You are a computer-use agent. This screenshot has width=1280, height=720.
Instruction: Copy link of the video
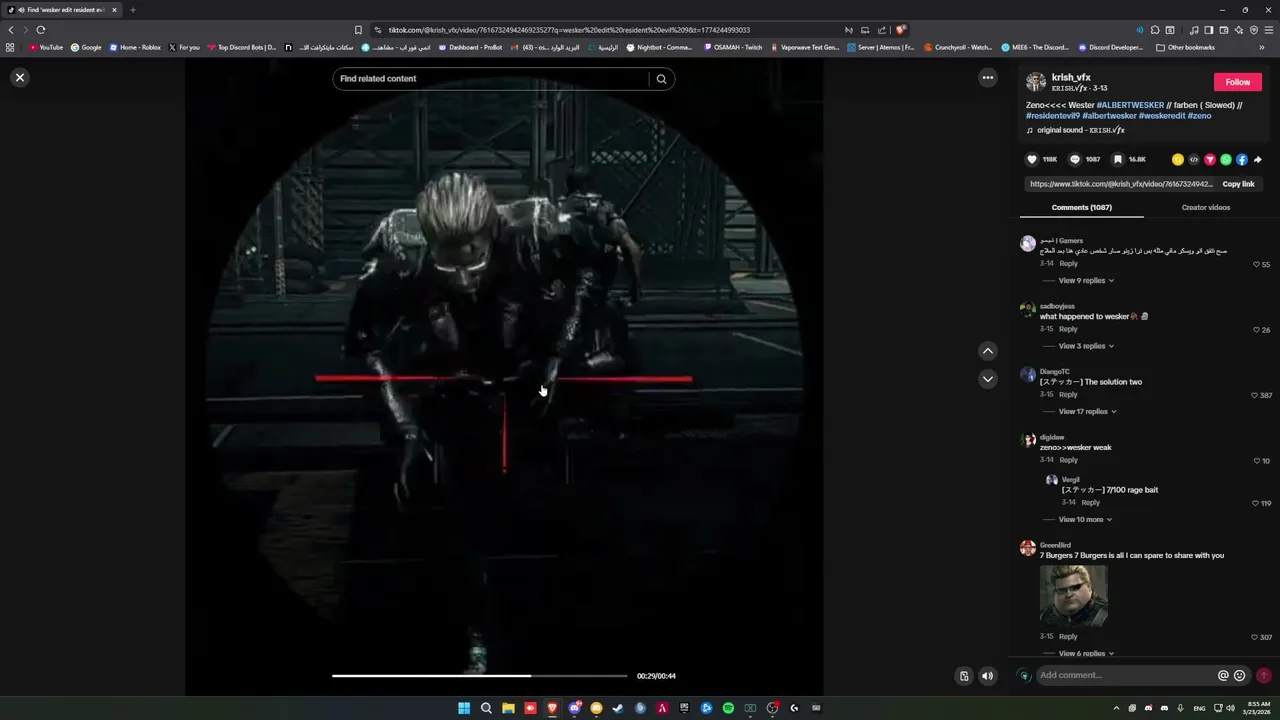point(1238,184)
